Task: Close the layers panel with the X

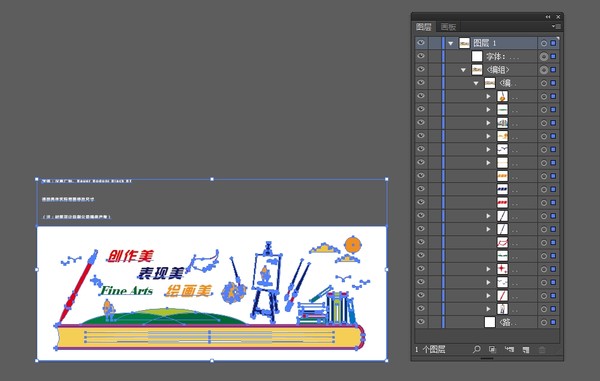Action: tap(558, 17)
